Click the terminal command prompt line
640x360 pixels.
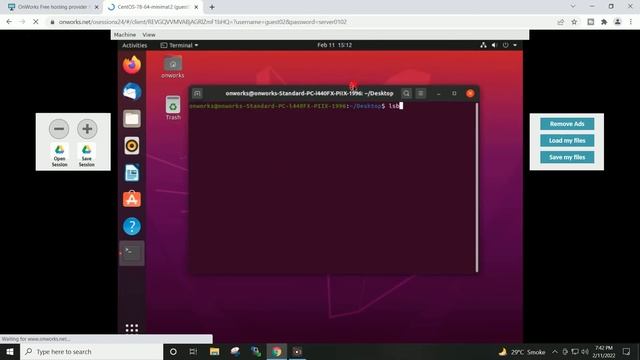click(296, 106)
